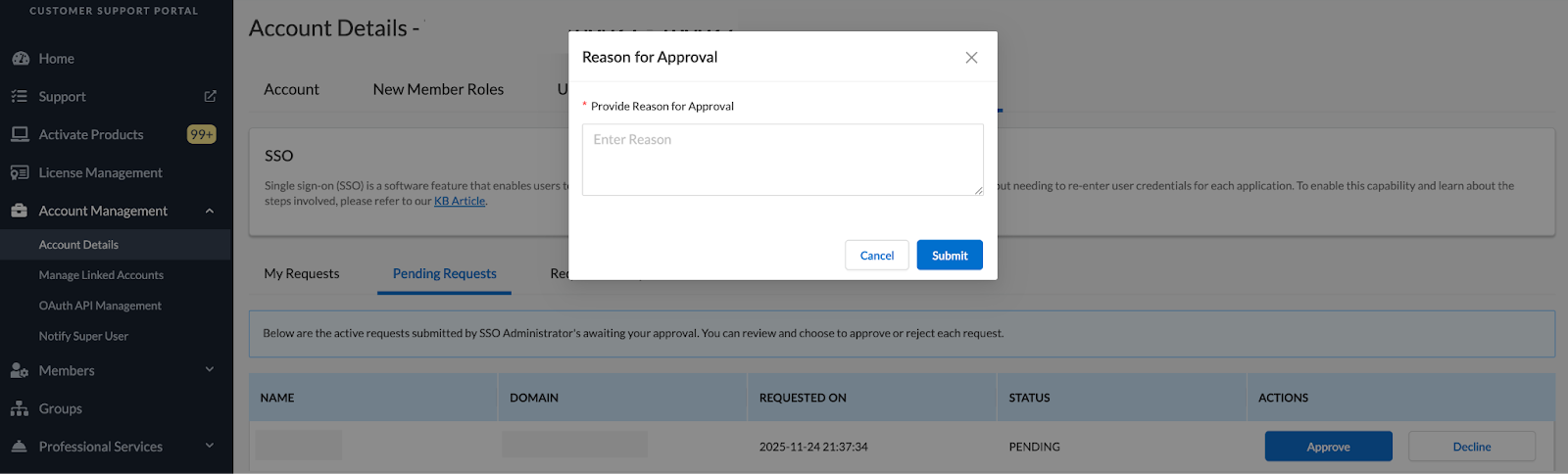Expand the Members section chevron
1568x474 pixels.
click(x=210, y=369)
